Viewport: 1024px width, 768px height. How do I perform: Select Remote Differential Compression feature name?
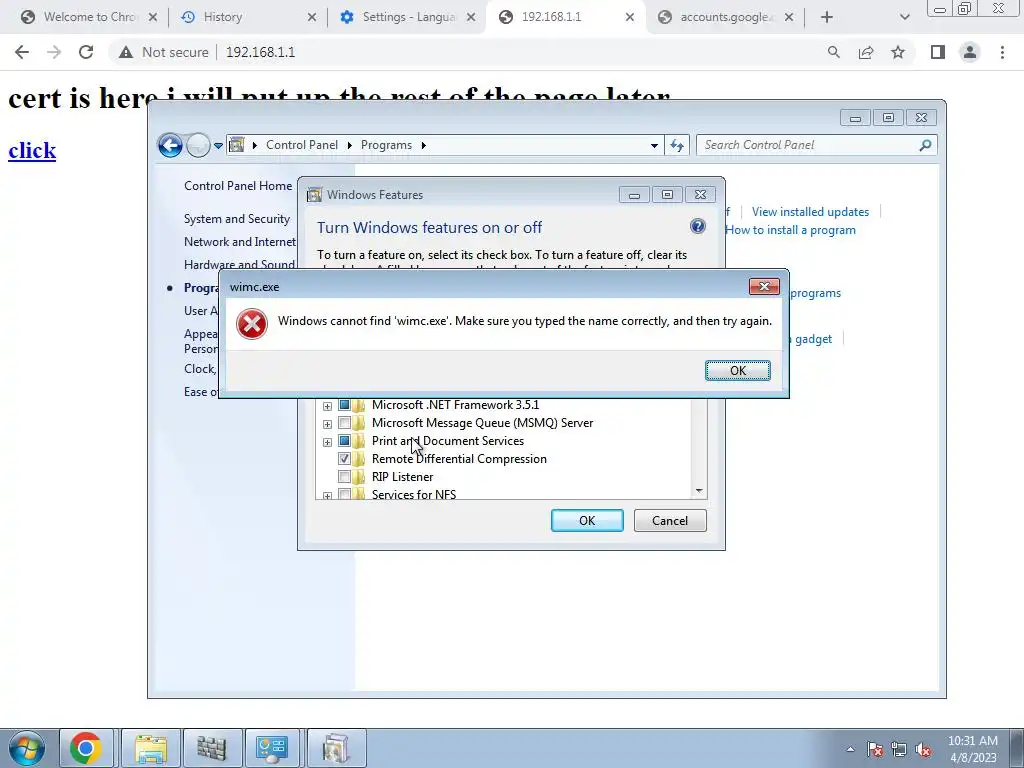(x=459, y=459)
